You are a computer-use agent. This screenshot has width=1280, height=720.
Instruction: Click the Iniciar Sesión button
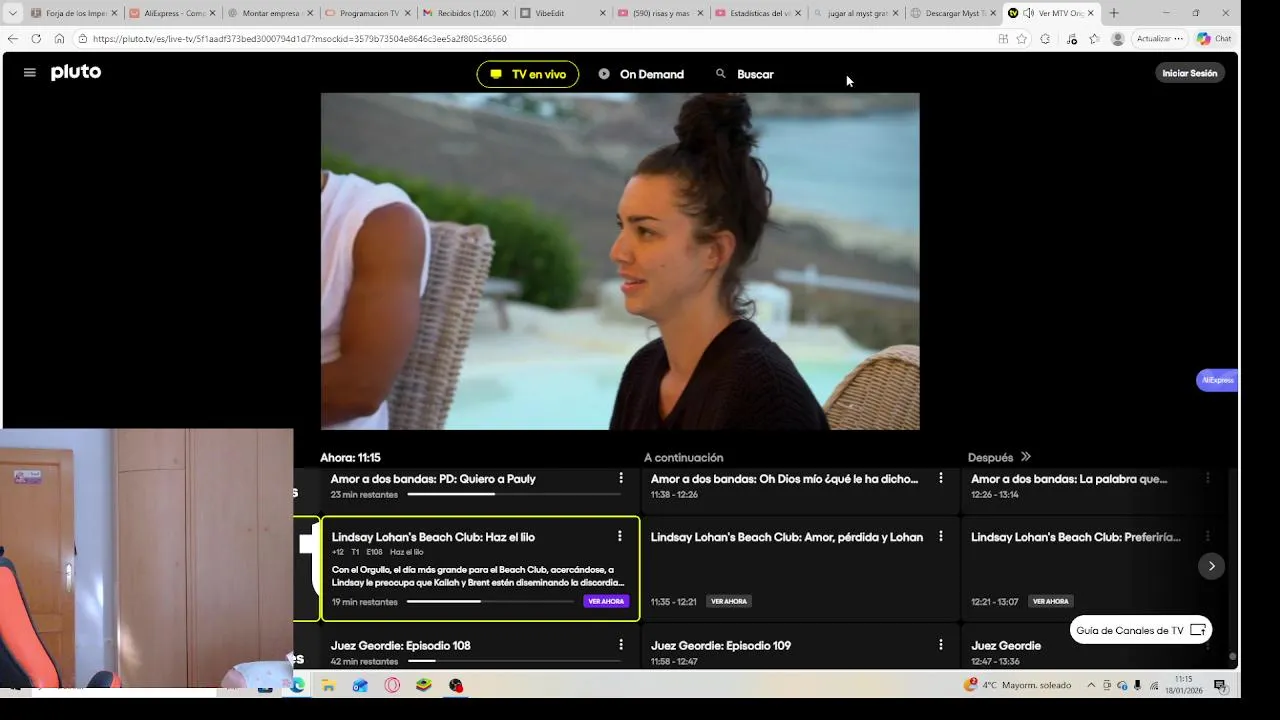tap(1190, 73)
